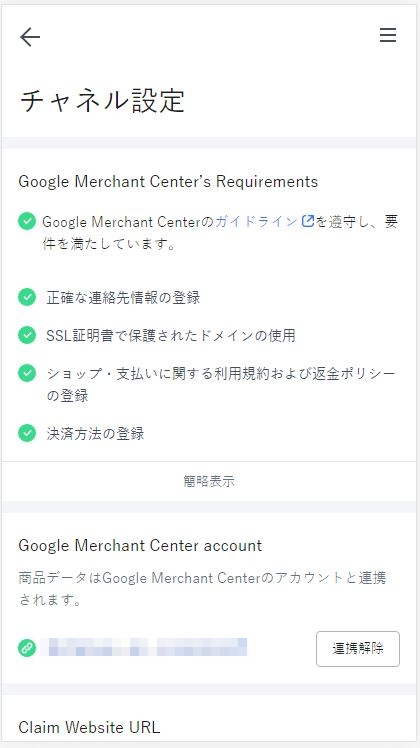
Task: Click the blurred Merchant Center account ID
Action: pyautogui.click(x=143, y=647)
